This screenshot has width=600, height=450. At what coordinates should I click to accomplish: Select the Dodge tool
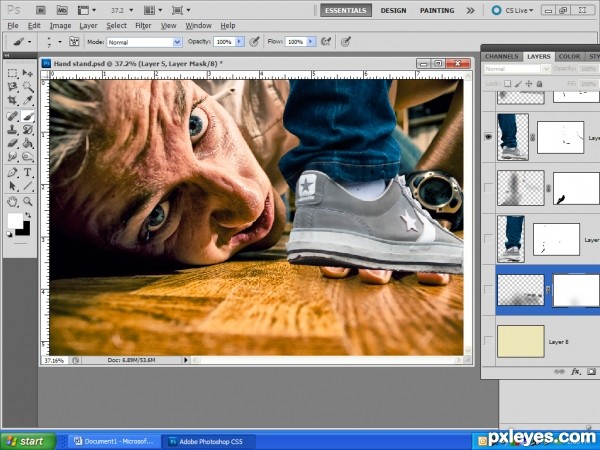(28, 157)
